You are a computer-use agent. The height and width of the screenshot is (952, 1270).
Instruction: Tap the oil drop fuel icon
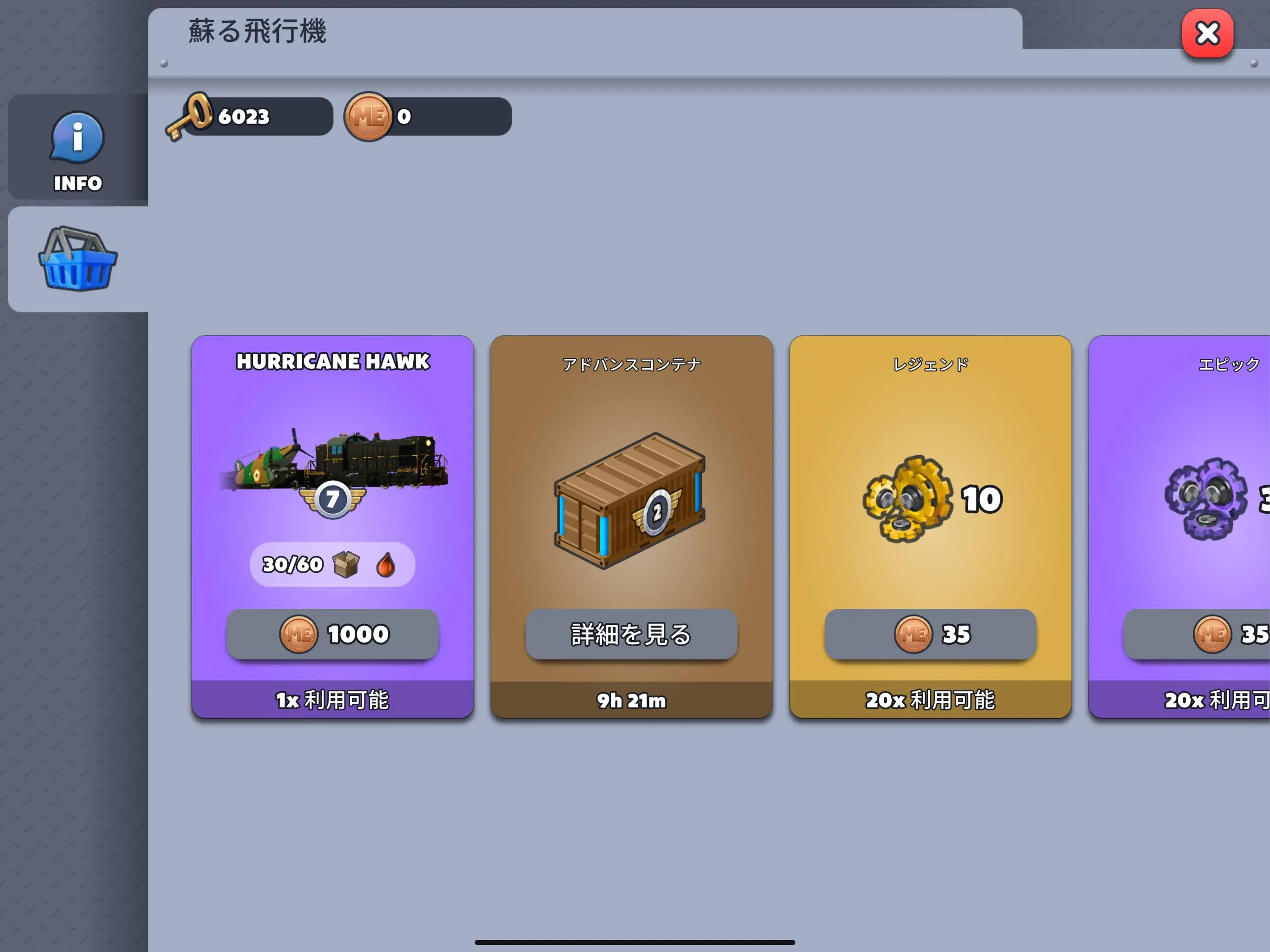386,564
